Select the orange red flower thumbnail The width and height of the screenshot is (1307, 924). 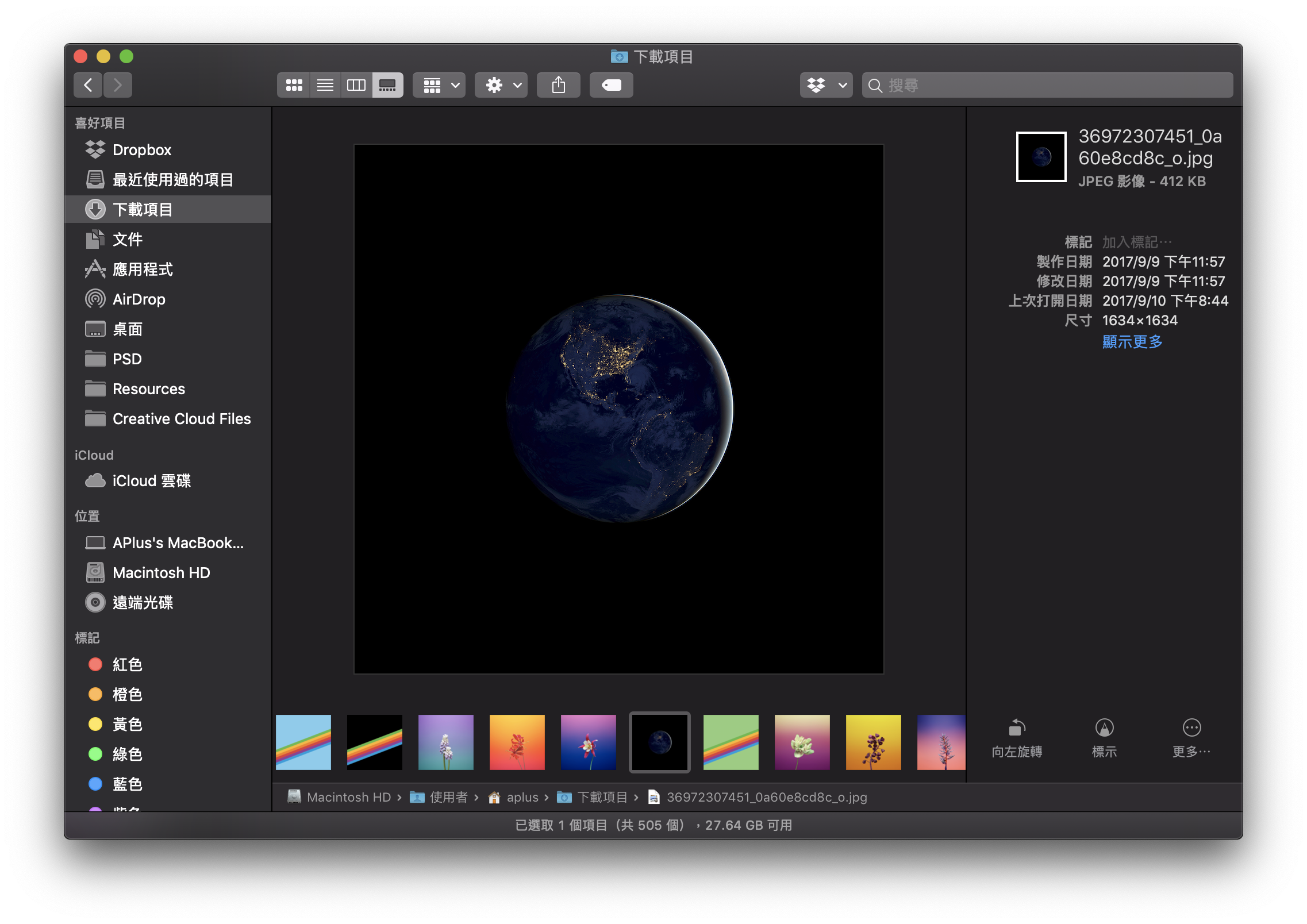517,742
